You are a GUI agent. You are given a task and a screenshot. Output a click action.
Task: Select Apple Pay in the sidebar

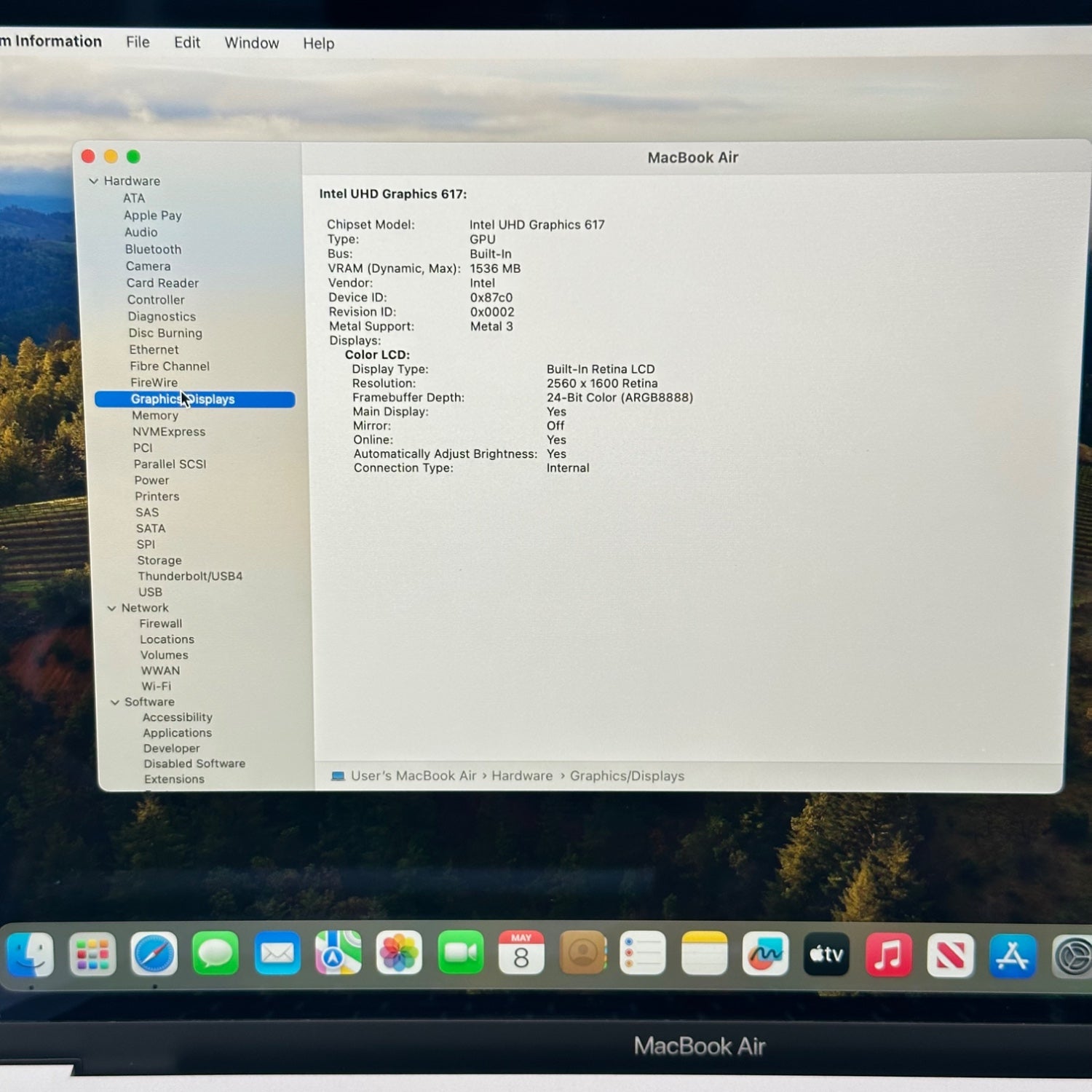[153, 215]
